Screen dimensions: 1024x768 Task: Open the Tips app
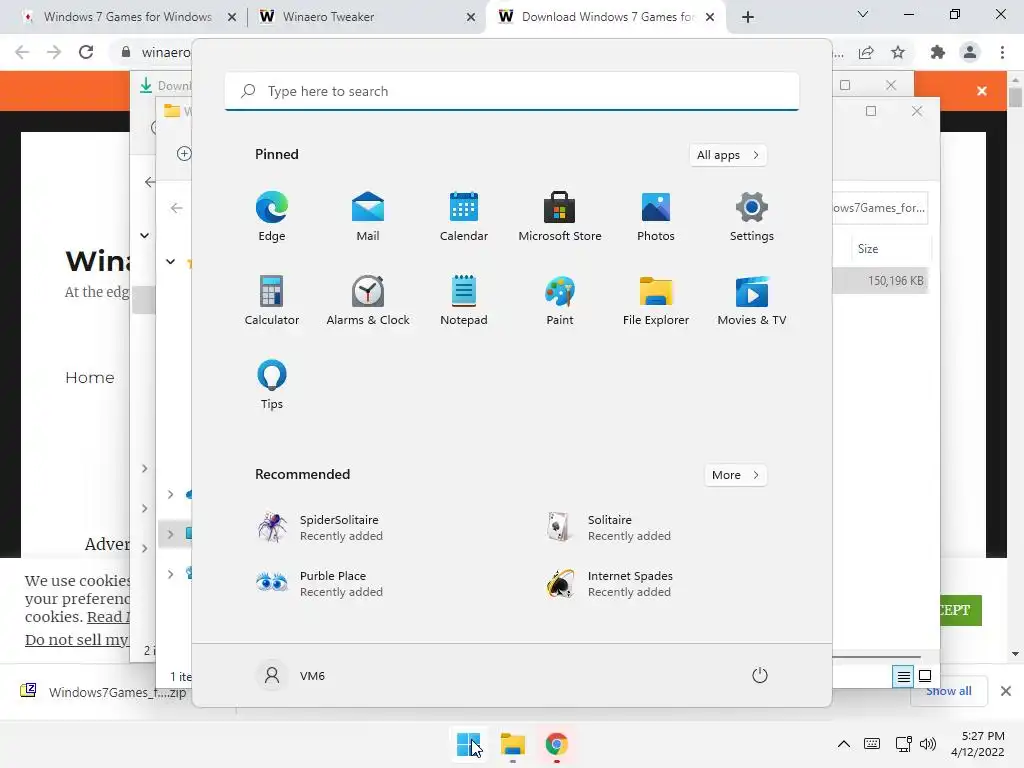[x=272, y=385]
